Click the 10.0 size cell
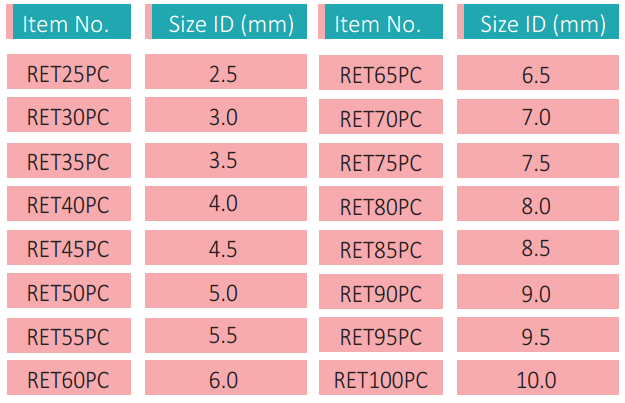 point(536,380)
